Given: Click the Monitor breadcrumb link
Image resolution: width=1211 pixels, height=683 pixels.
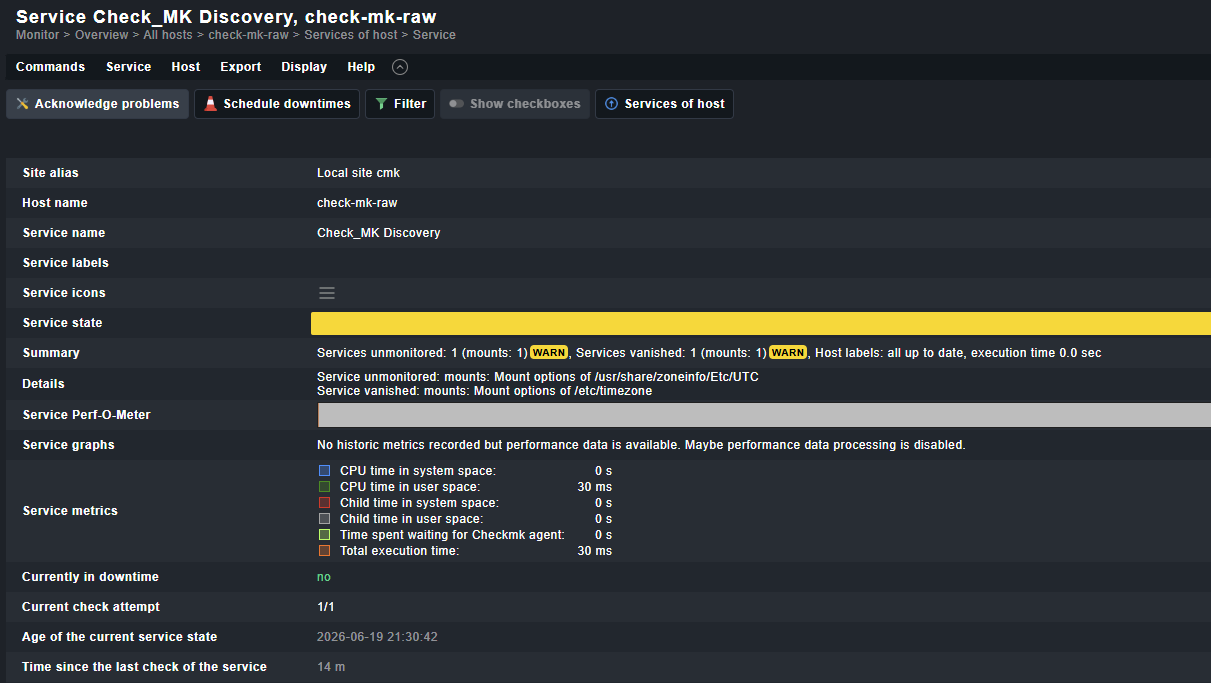Looking at the screenshot, I should (x=37, y=35).
